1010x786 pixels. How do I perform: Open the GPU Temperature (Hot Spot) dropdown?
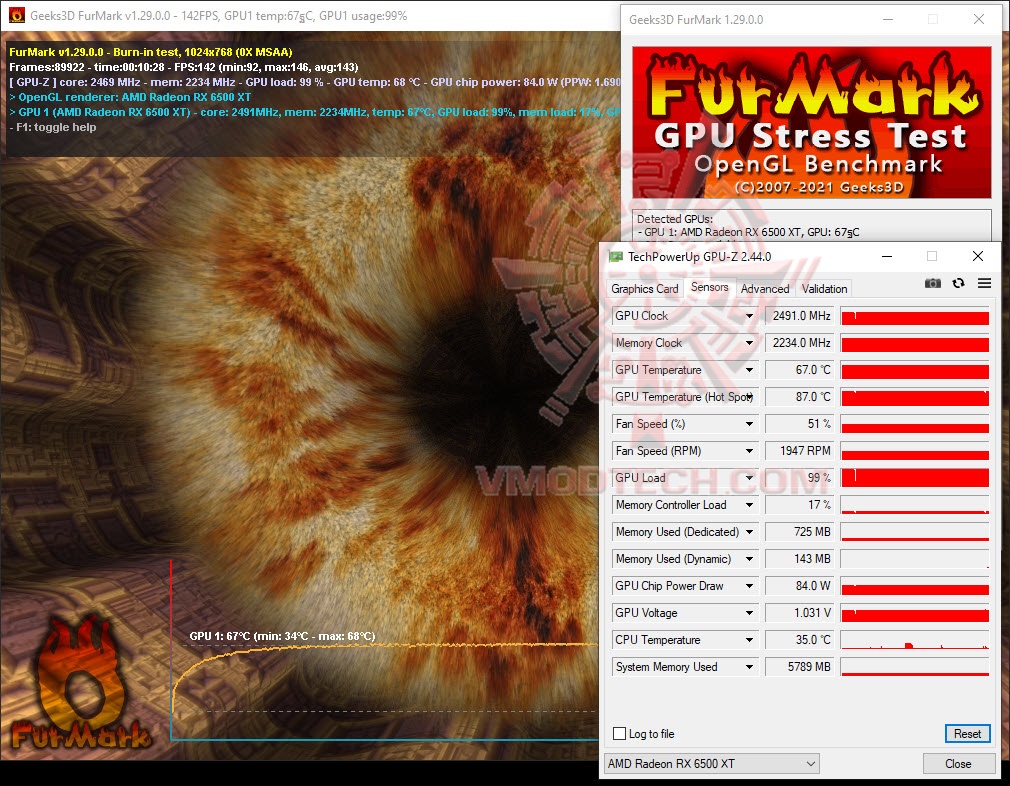749,398
